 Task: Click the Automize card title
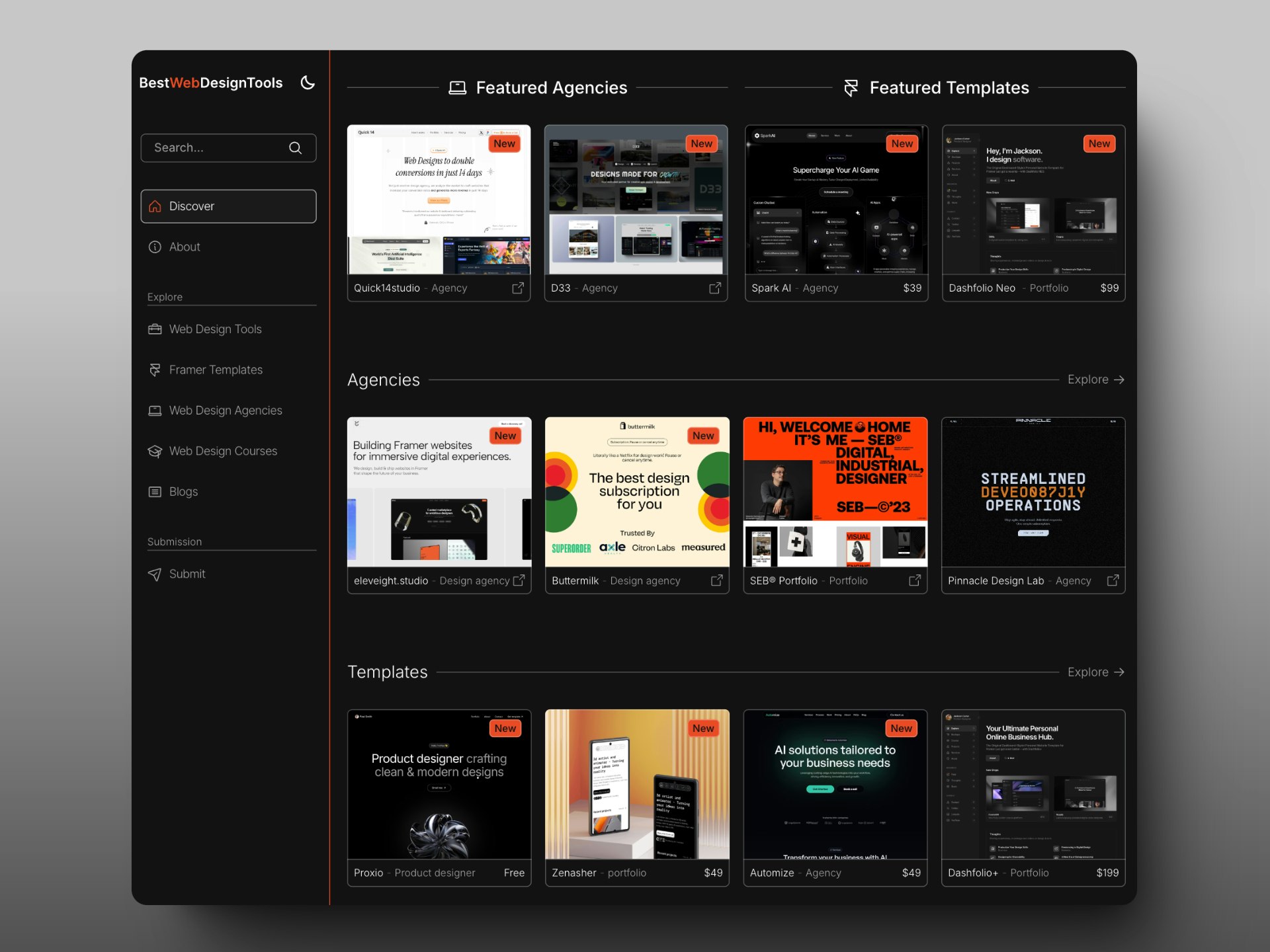772,873
